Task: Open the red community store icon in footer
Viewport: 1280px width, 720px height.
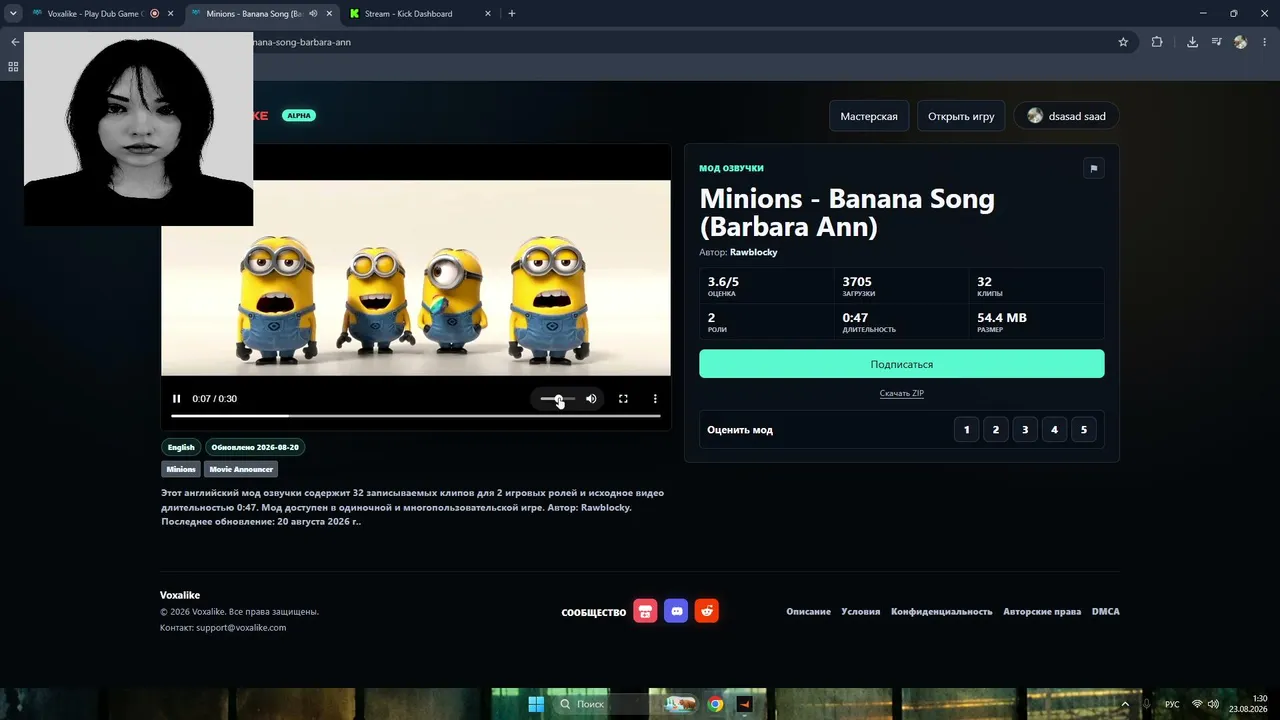Action: point(646,611)
